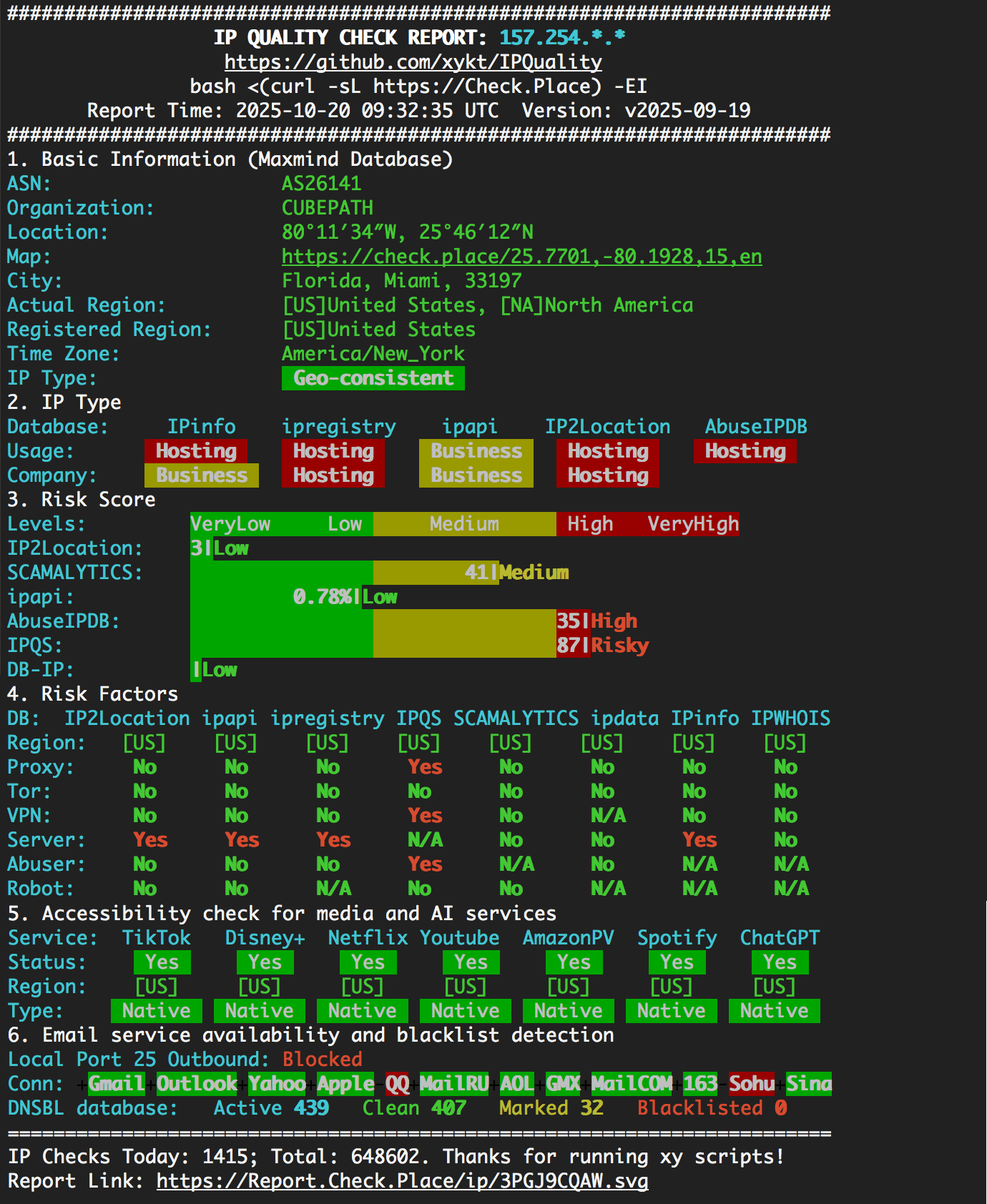Viewport: 987px width, 1204px height.
Task: Open the Report.Check.Place SVG report link
Action: [402, 1180]
